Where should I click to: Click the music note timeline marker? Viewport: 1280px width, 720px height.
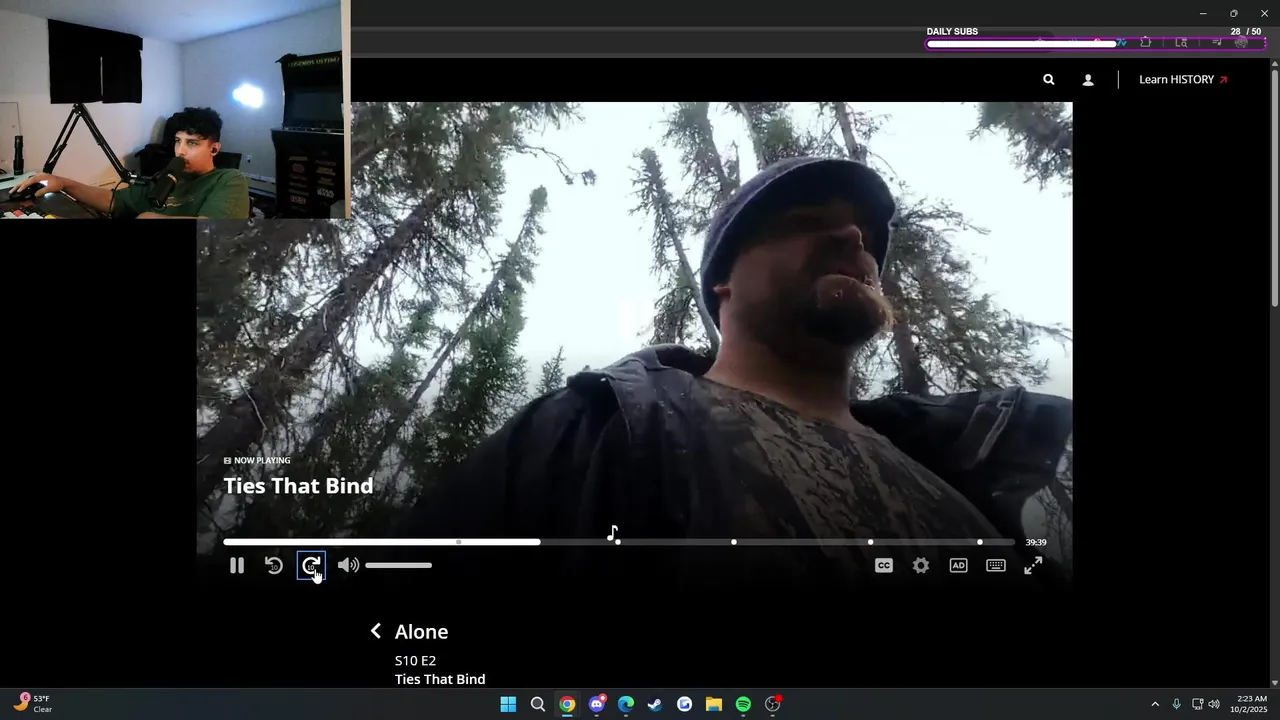pos(613,533)
